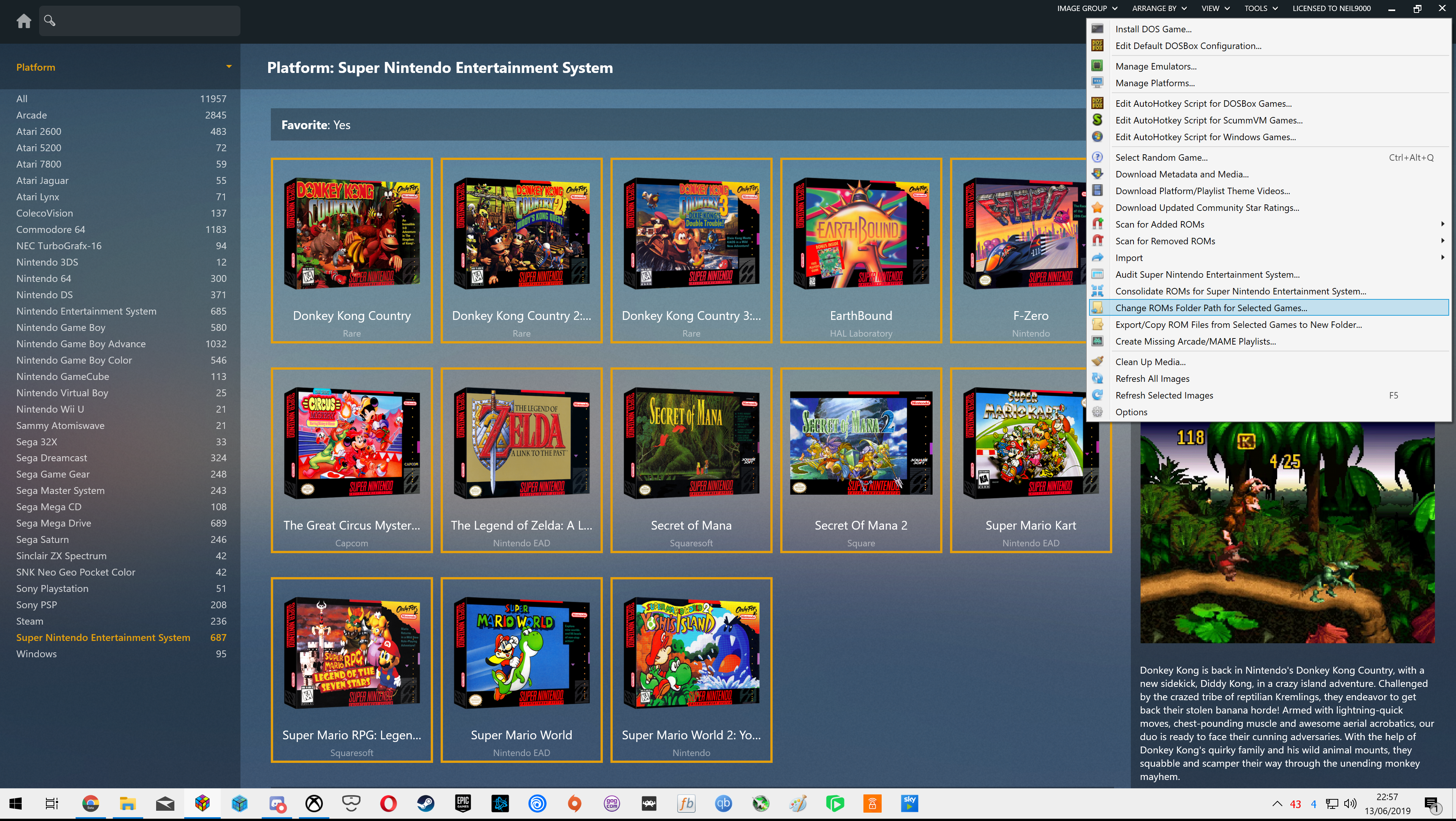Select the All platforms entry
Screen dimensions: 1456x821
tap(121, 98)
